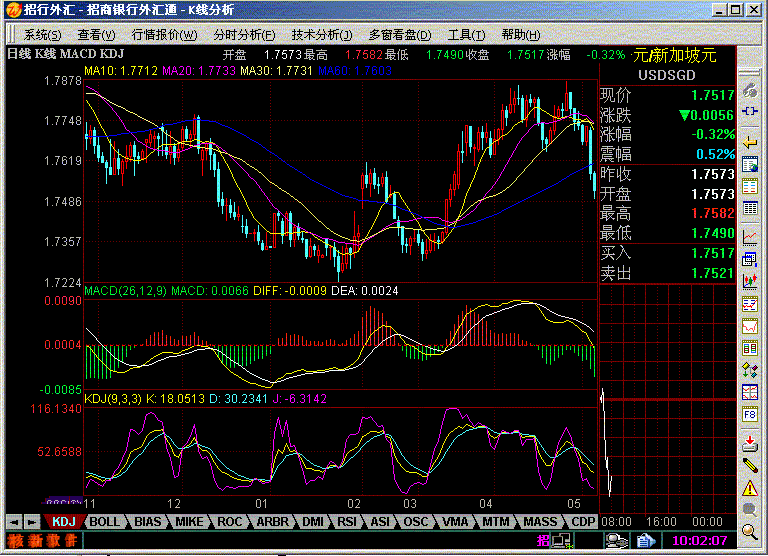768x556 pixels.
Task: Click the MA10: 1.7712 value
Action: tap(121, 71)
